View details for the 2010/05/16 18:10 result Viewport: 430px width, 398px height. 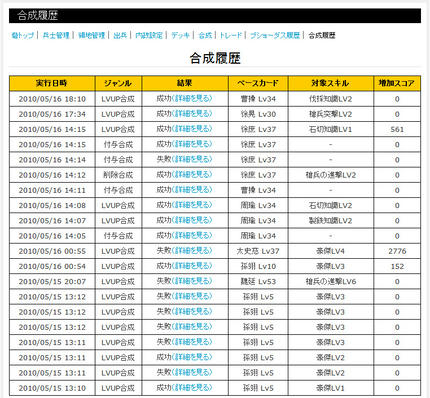tap(192, 98)
